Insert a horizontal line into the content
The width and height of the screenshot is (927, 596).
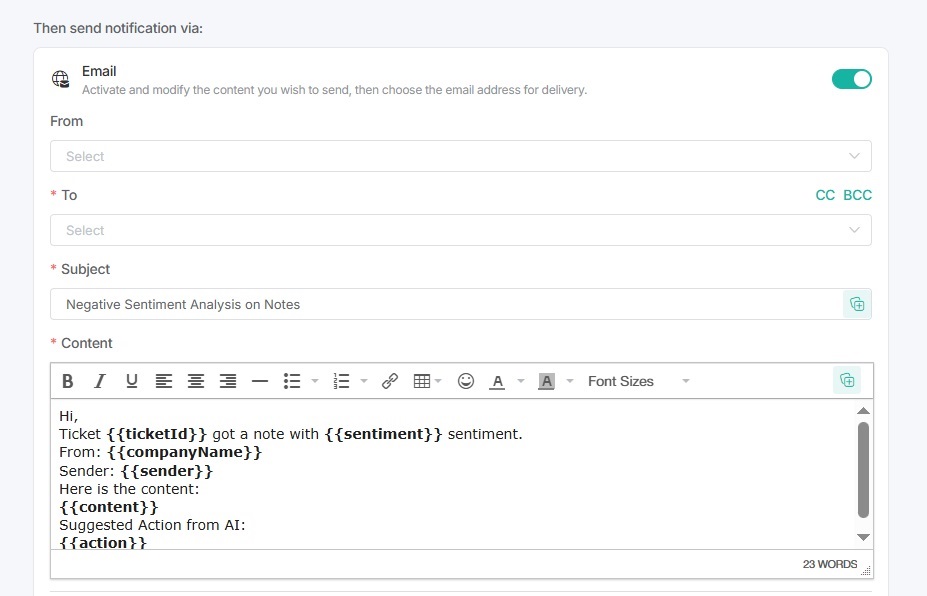(x=258, y=381)
